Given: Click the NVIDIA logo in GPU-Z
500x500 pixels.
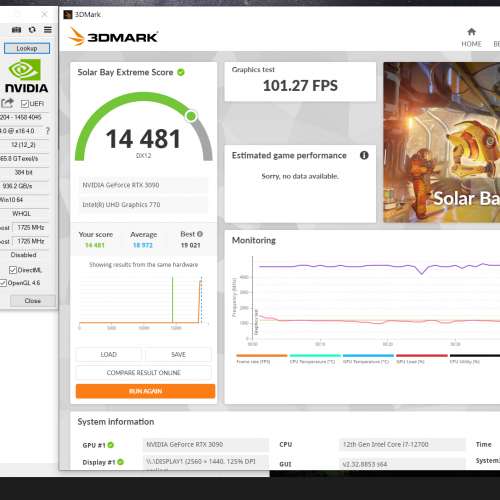Looking at the screenshot, I should coord(26,76).
